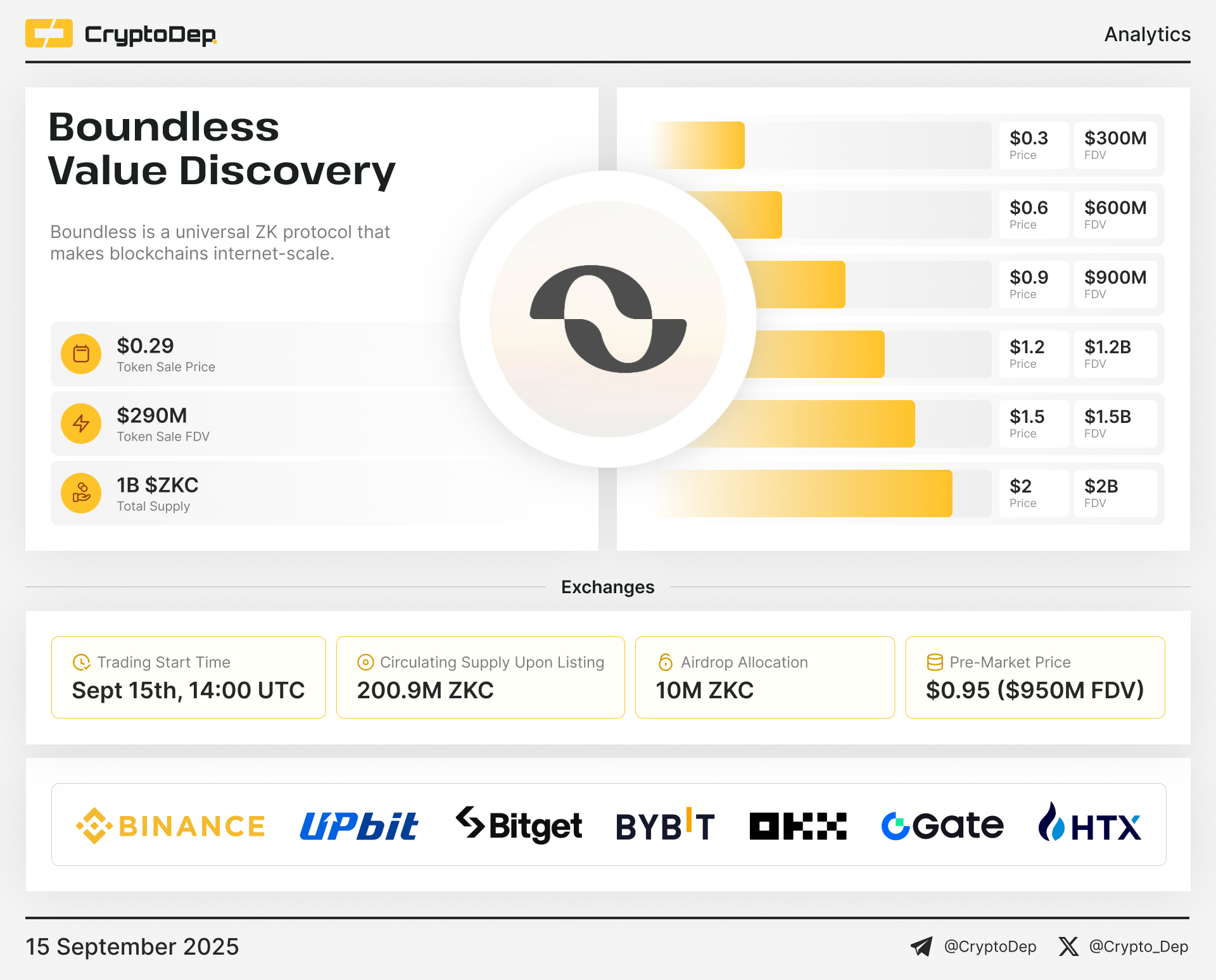This screenshot has height=980, width=1216.
Task: Click the $0.9 Price cell
Action: (1034, 284)
